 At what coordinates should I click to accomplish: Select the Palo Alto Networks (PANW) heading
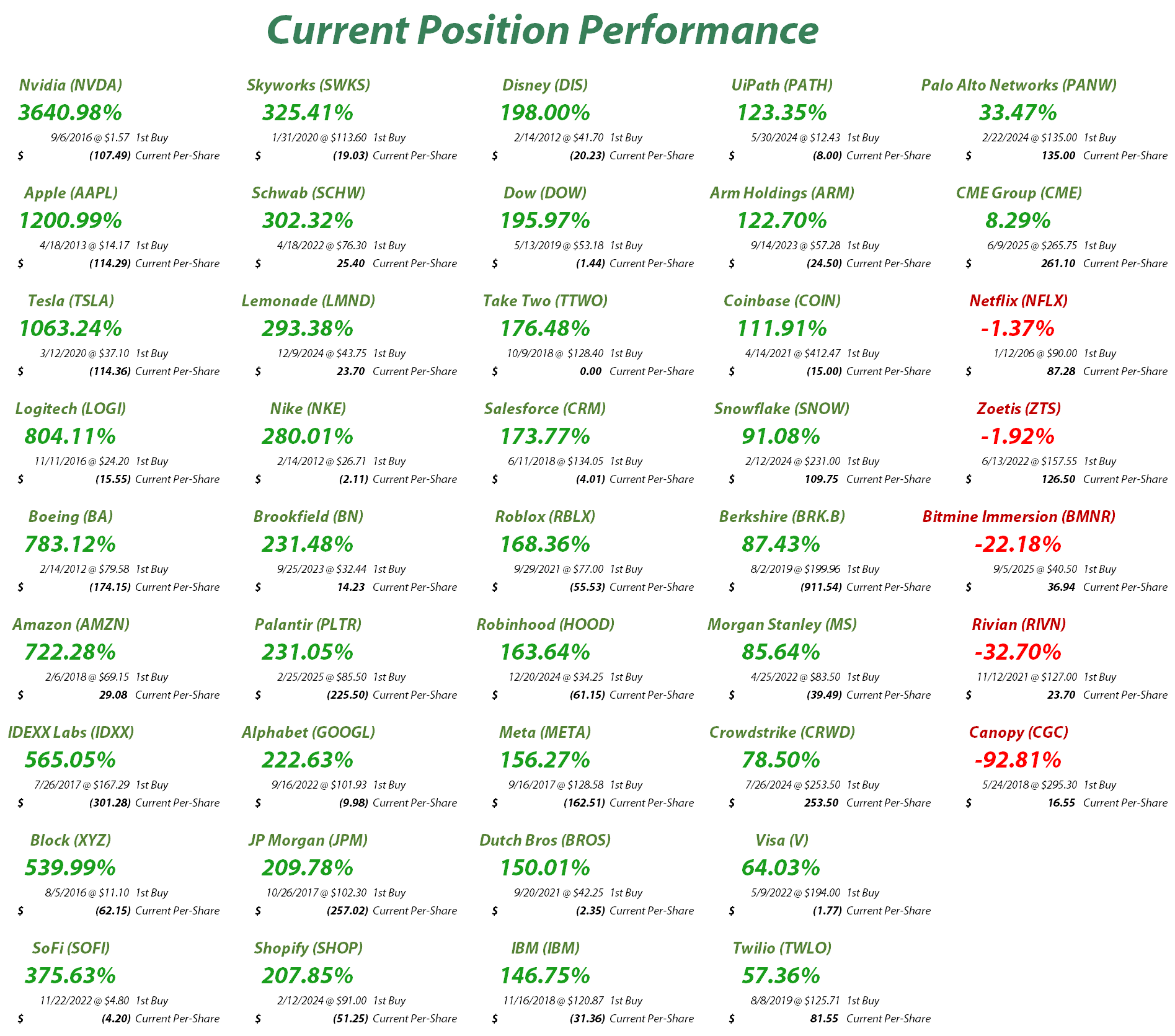click(1019, 85)
